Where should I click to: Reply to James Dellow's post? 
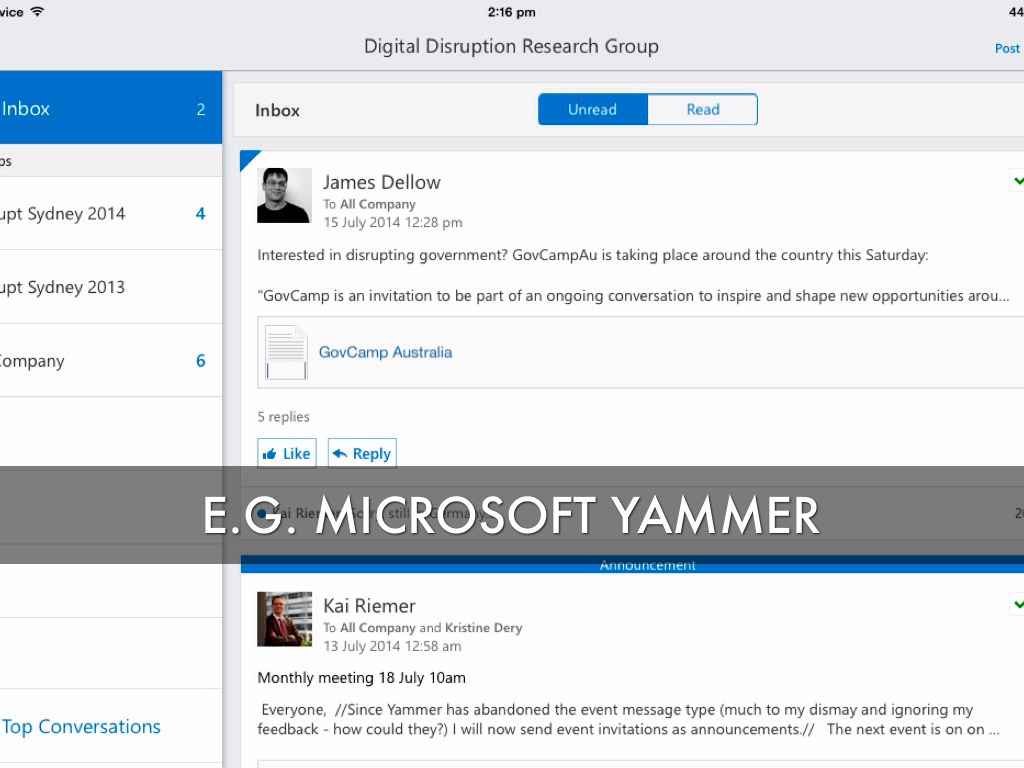[362, 453]
